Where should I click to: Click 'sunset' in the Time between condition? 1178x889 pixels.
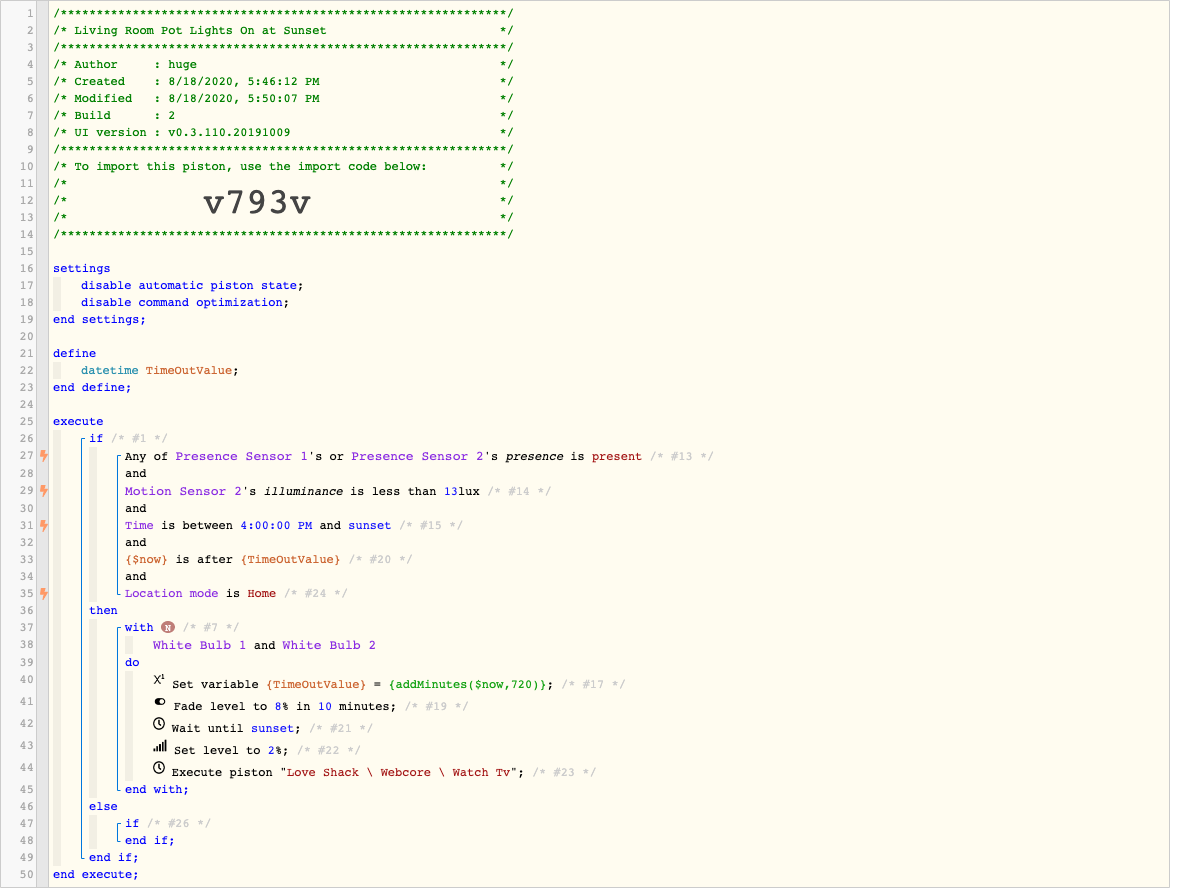[x=370, y=525]
